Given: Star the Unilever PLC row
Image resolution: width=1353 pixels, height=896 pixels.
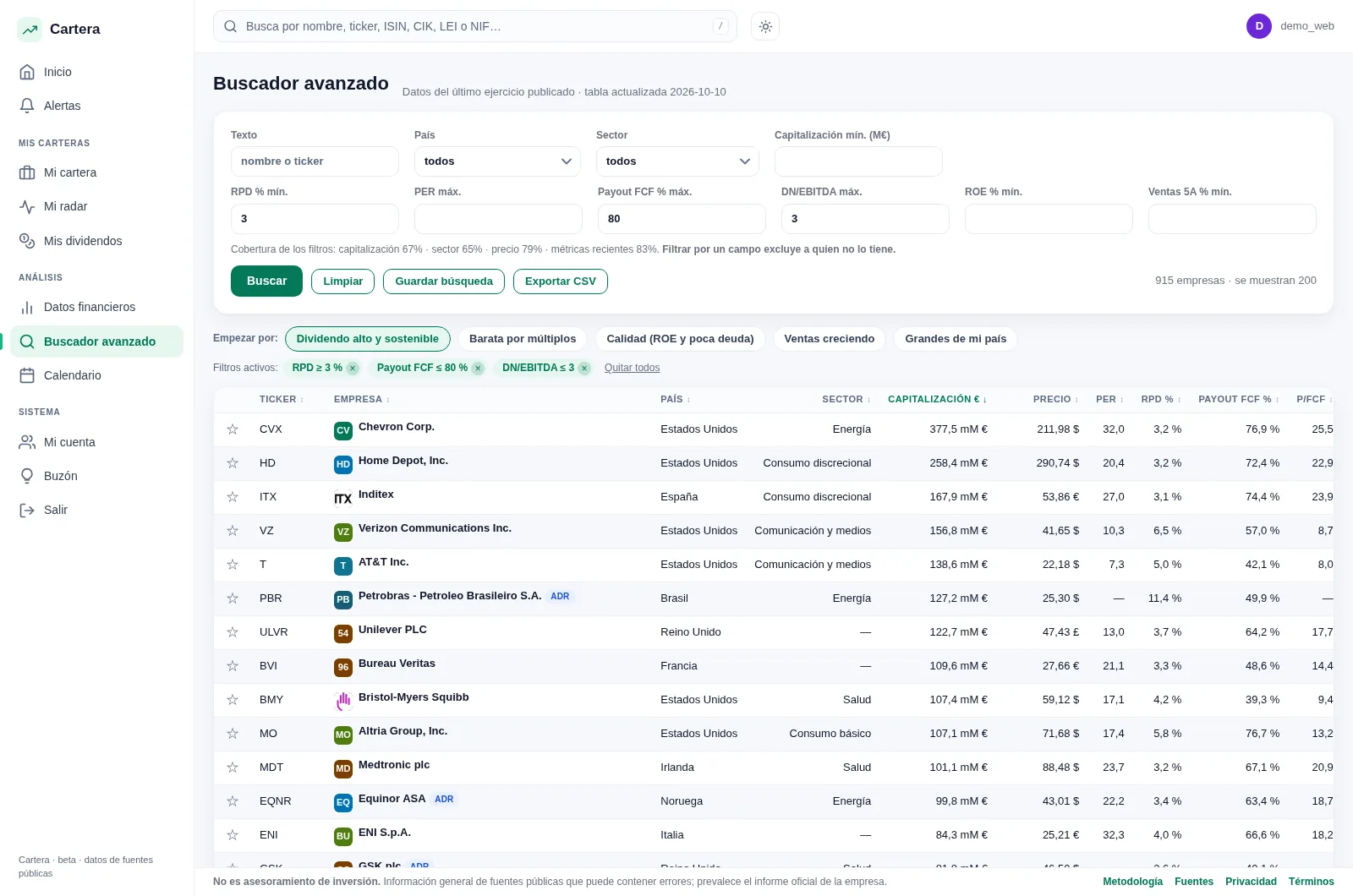Looking at the screenshot, I should (x=233, y=632).
